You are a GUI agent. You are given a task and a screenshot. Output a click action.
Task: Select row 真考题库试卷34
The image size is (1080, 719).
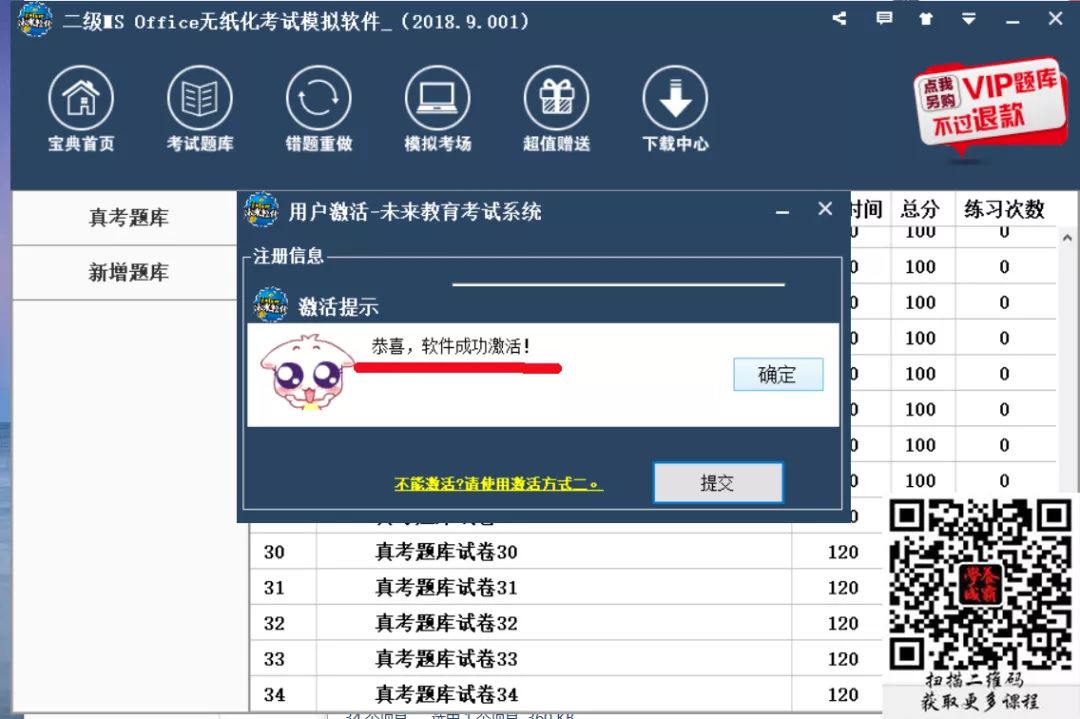565,694
